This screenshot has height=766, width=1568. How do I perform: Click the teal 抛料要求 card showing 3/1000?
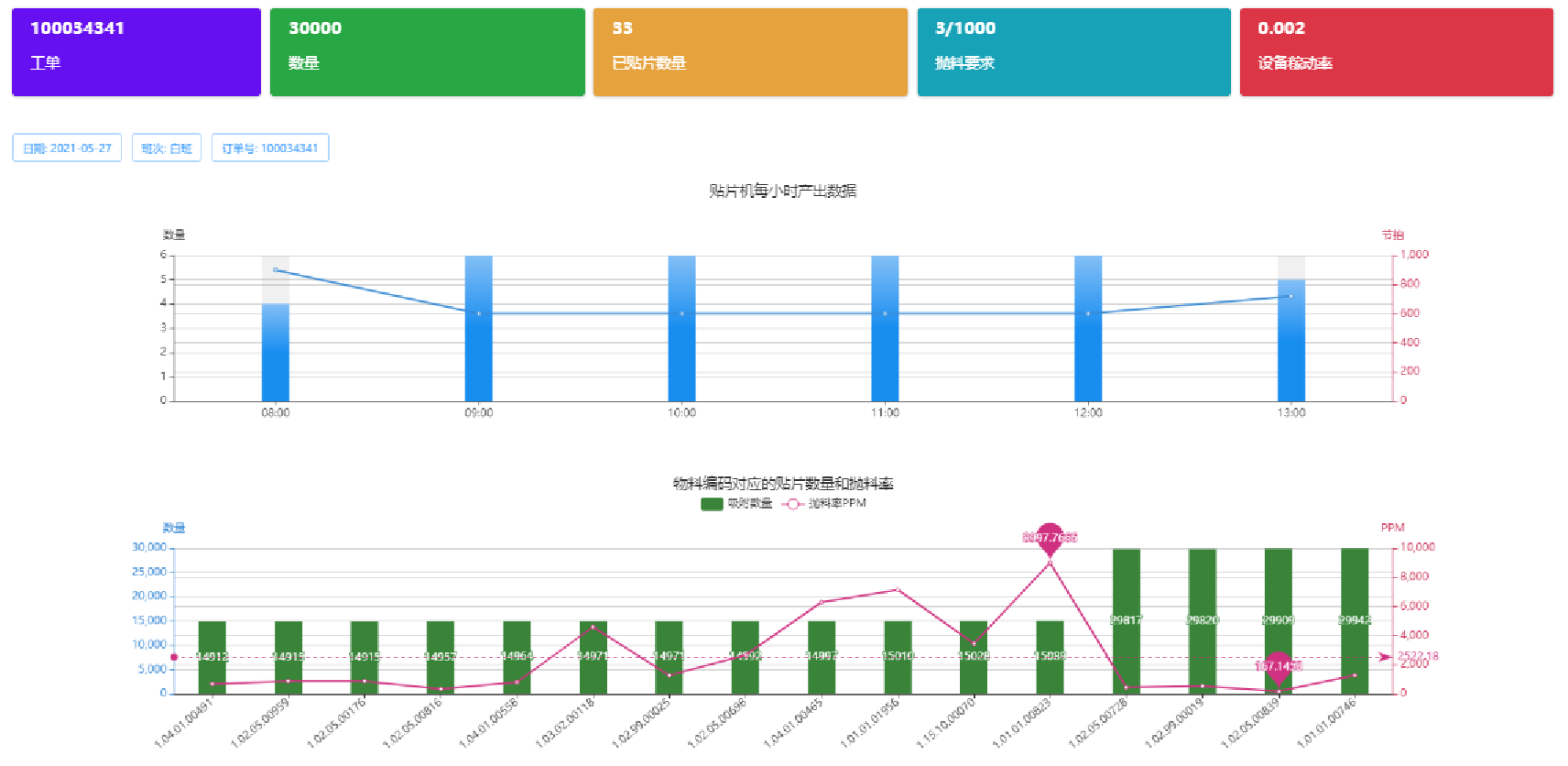point(1074,52)
